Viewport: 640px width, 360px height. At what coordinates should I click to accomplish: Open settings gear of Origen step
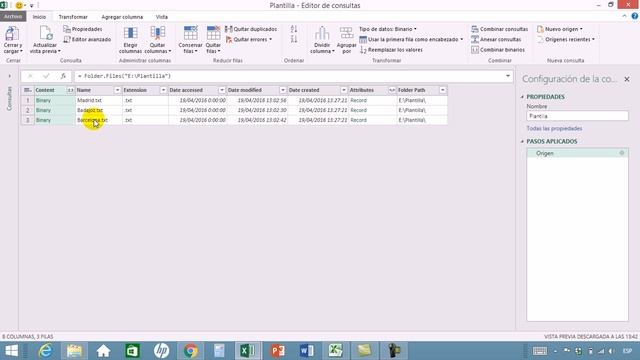[x=622, y=153]
